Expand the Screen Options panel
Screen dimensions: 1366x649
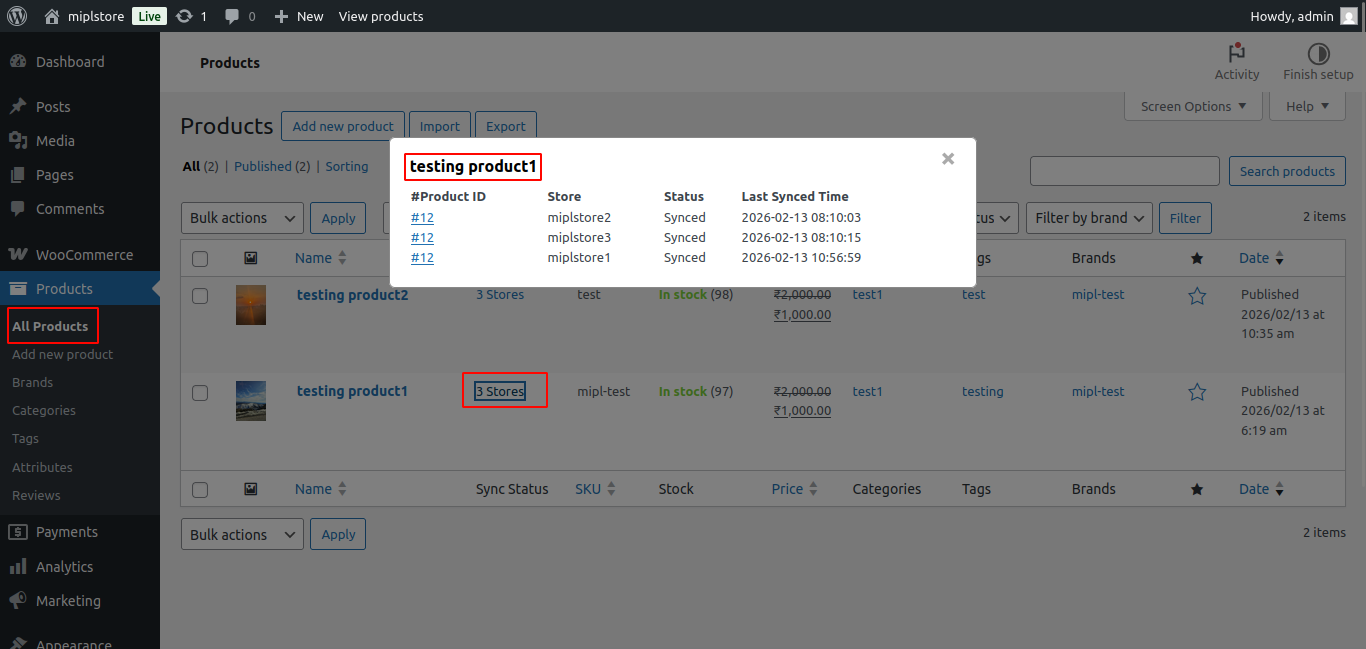click(x=1194, y=106)
